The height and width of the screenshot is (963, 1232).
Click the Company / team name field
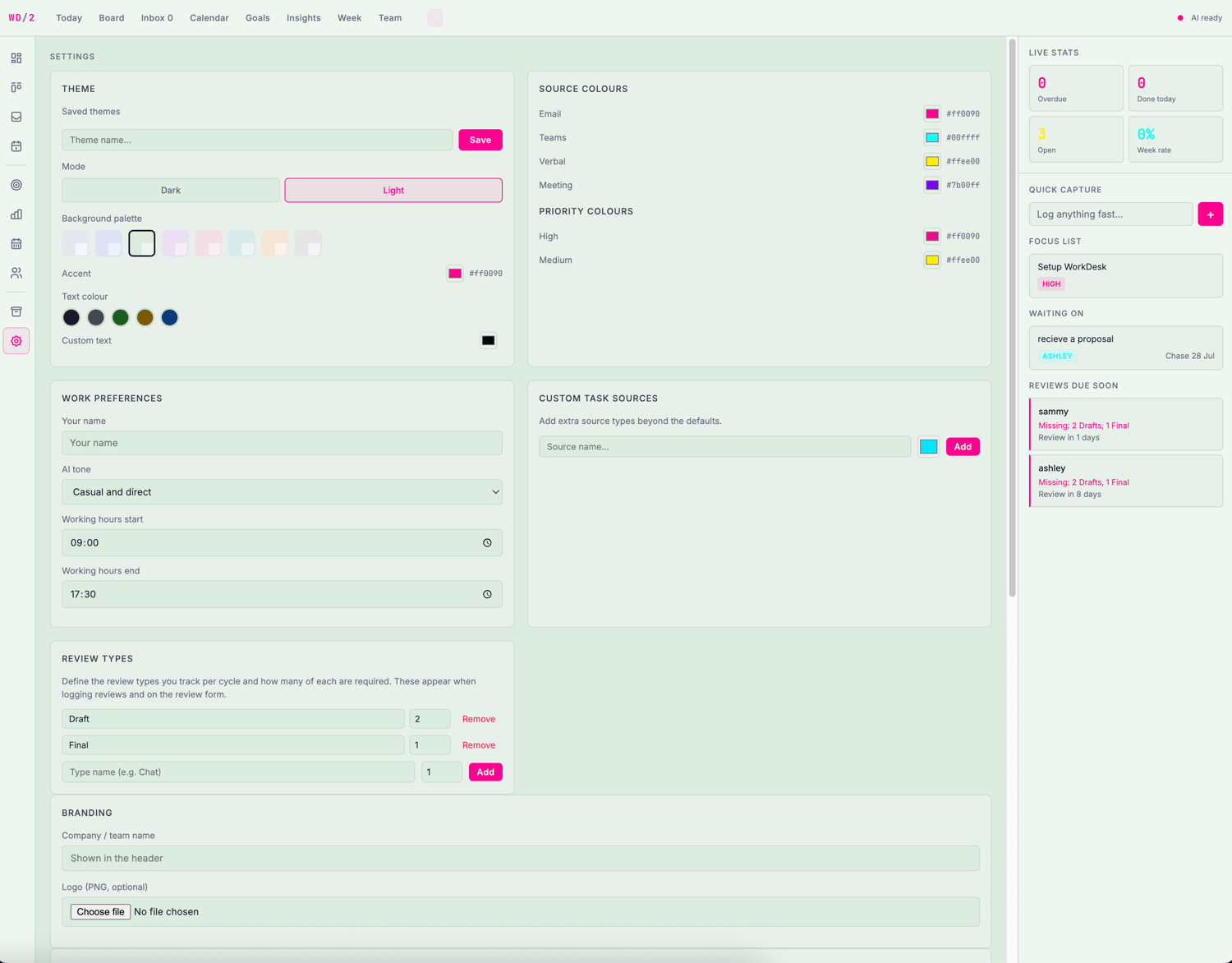pos(521,859)
